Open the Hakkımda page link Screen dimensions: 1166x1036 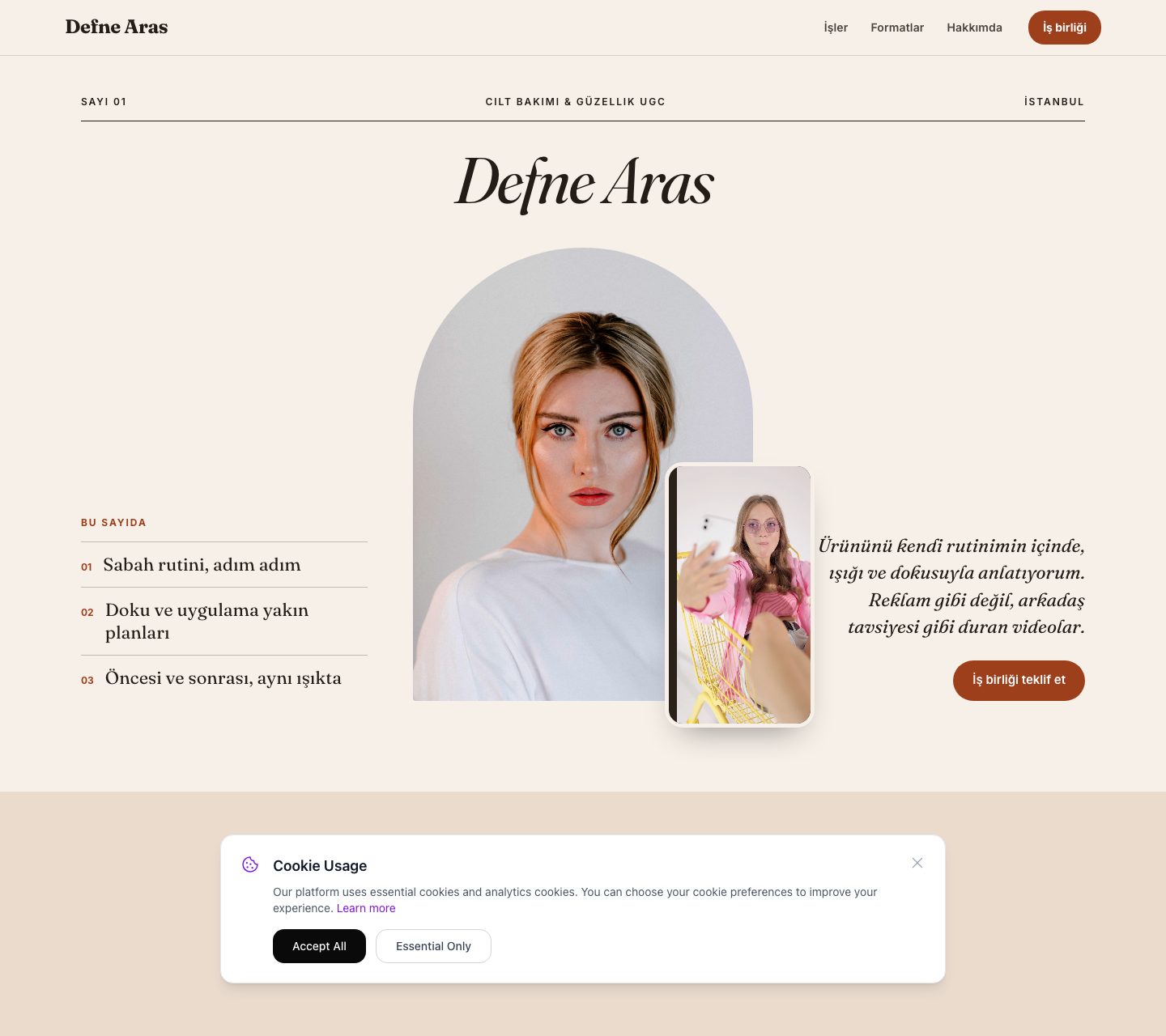[x=974, y=28]
